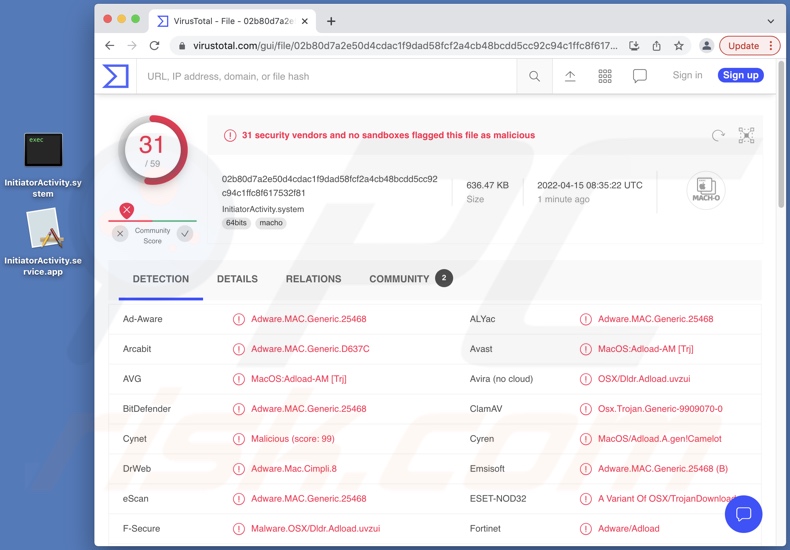The image size is (790, 550).
Task: Switch to the RELATIONS tab
Action: [313, 279]
